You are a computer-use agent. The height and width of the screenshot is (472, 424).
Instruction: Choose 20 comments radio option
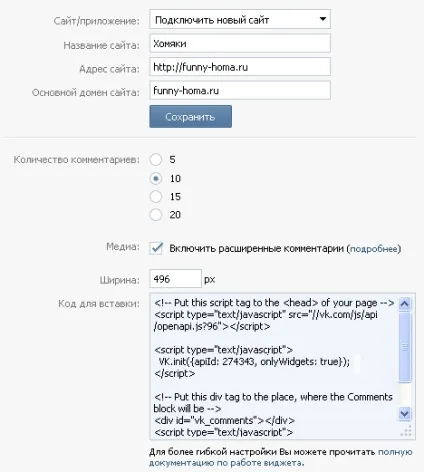point(156,215)
